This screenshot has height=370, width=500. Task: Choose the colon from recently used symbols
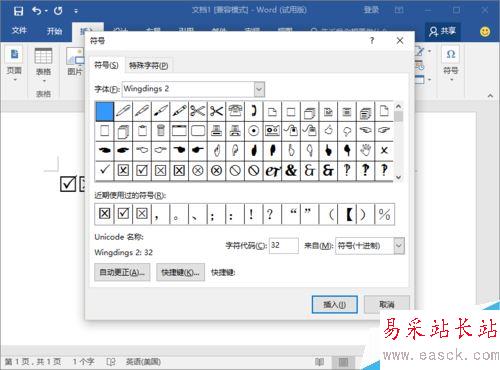click(x=235, y=213)
